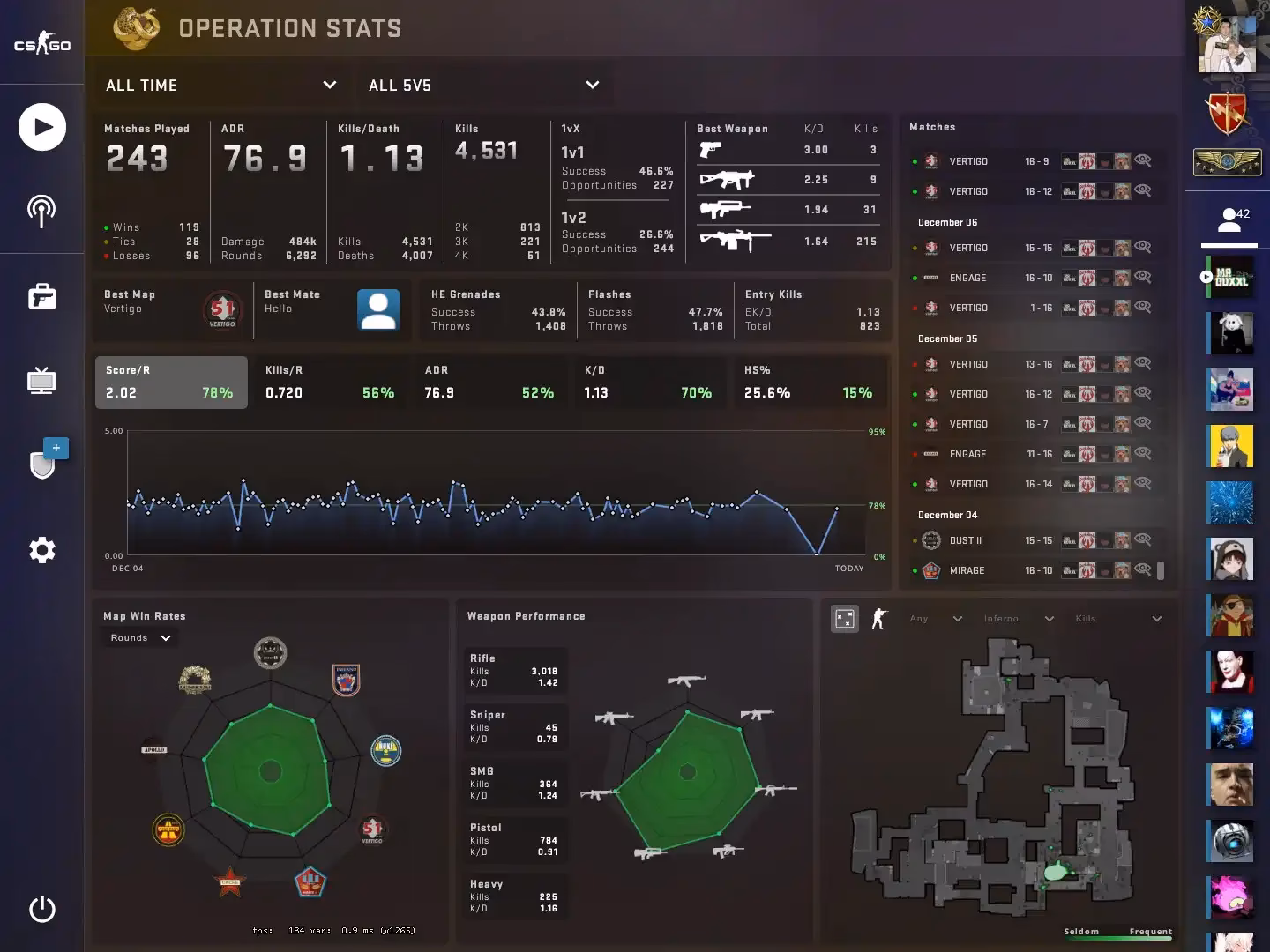The image size is (1270, 952).
Task: Select the Inferno badge on map radar
Action: coord(346,680)
